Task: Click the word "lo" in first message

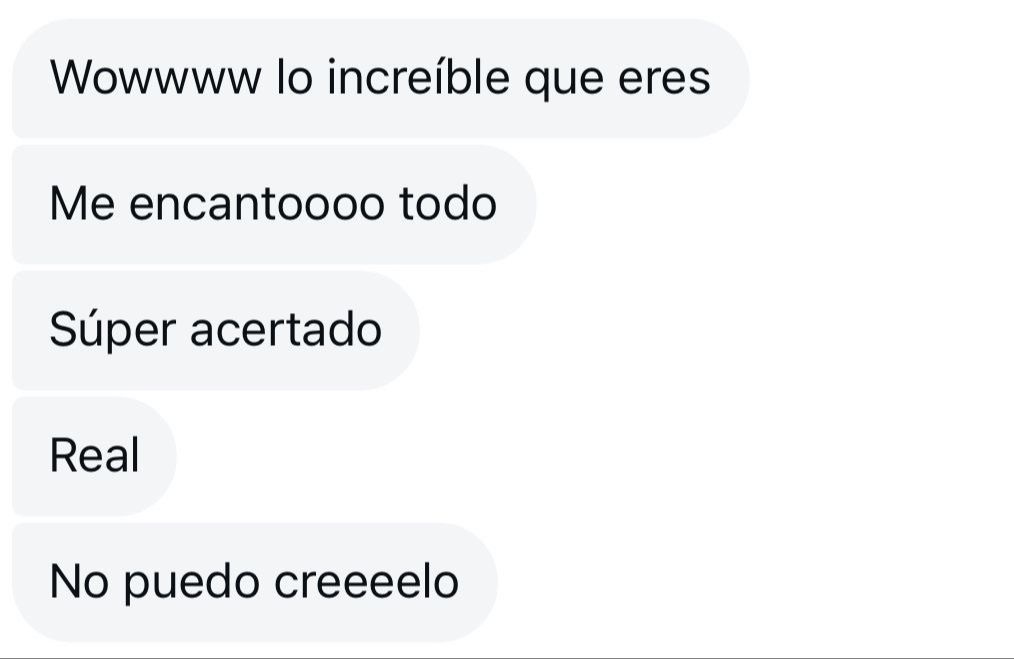Action: tap(294, 78)
